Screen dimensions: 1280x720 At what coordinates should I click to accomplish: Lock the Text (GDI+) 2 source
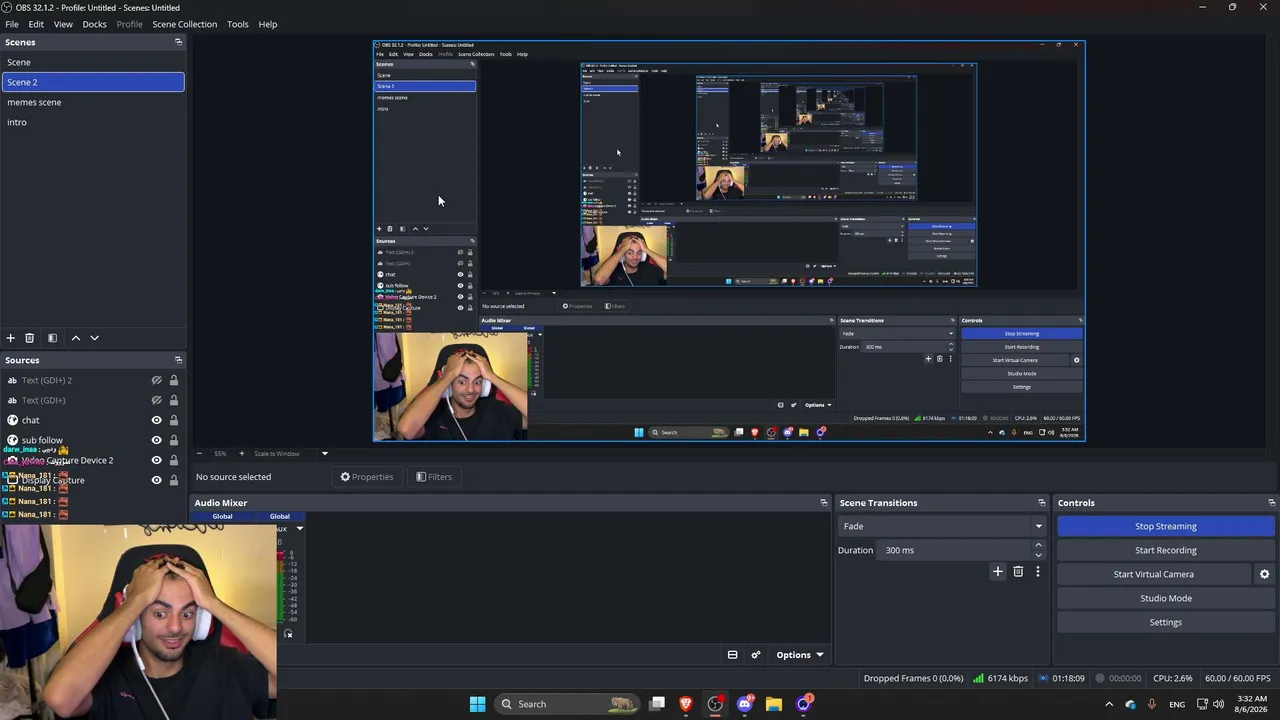point(174,380)
